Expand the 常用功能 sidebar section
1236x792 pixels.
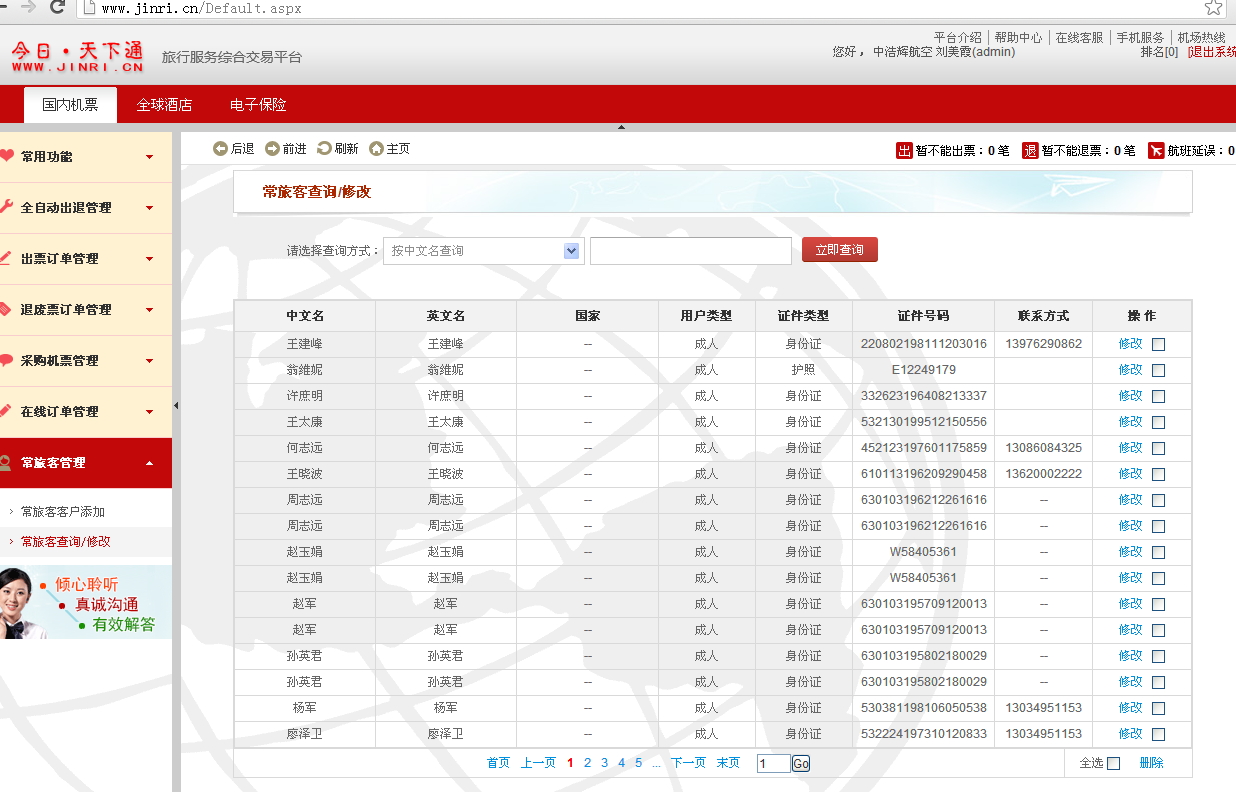(x=86, y=157)
